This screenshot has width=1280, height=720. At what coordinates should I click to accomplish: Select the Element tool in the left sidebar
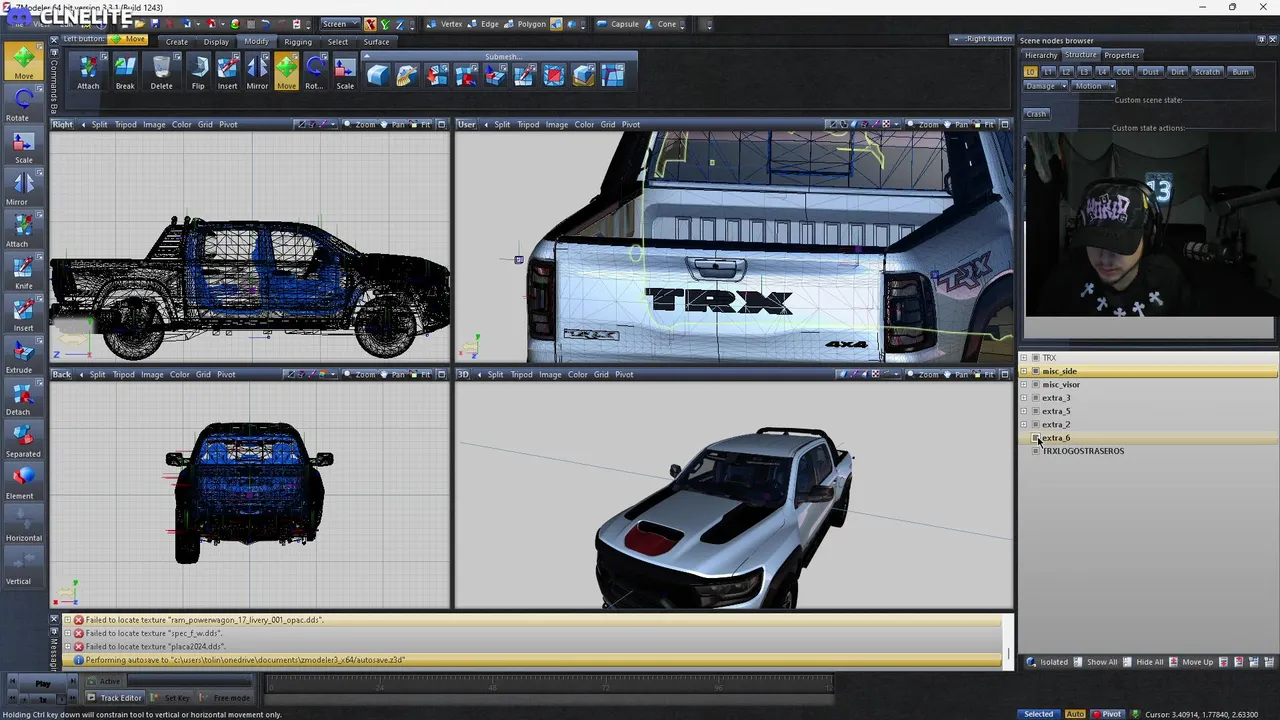[23, 483]
